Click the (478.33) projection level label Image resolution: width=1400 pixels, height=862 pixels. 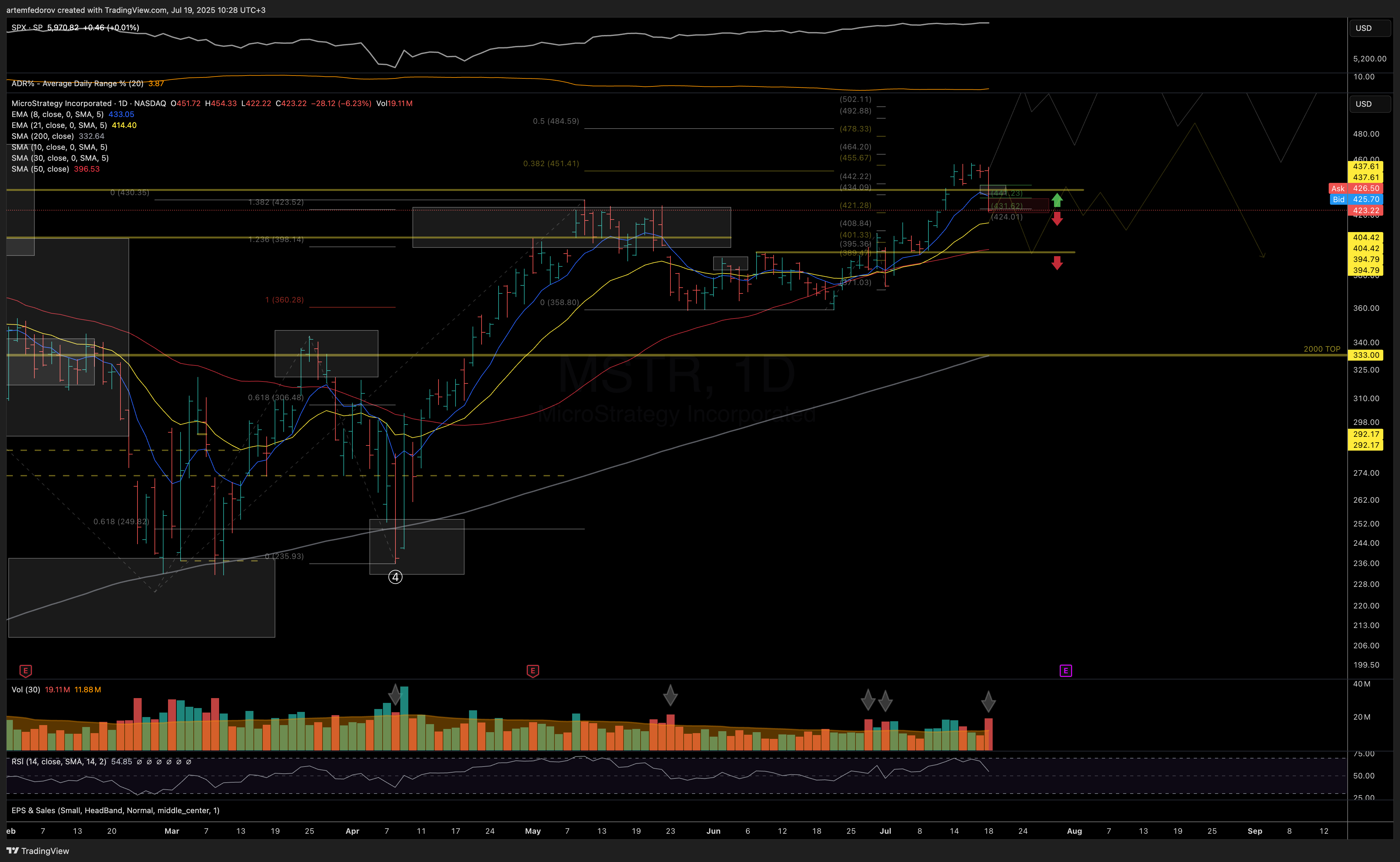[x=855, y=129]
